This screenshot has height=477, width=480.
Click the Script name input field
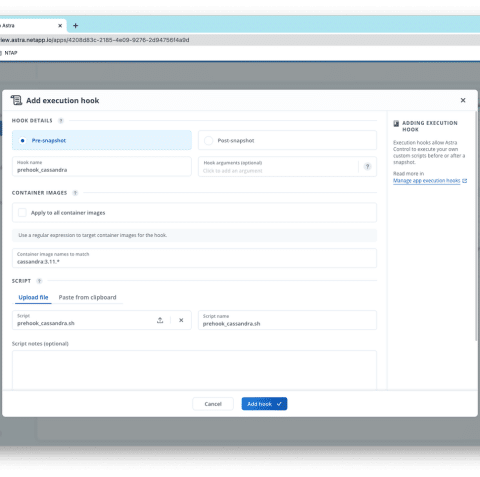[287, 320]
